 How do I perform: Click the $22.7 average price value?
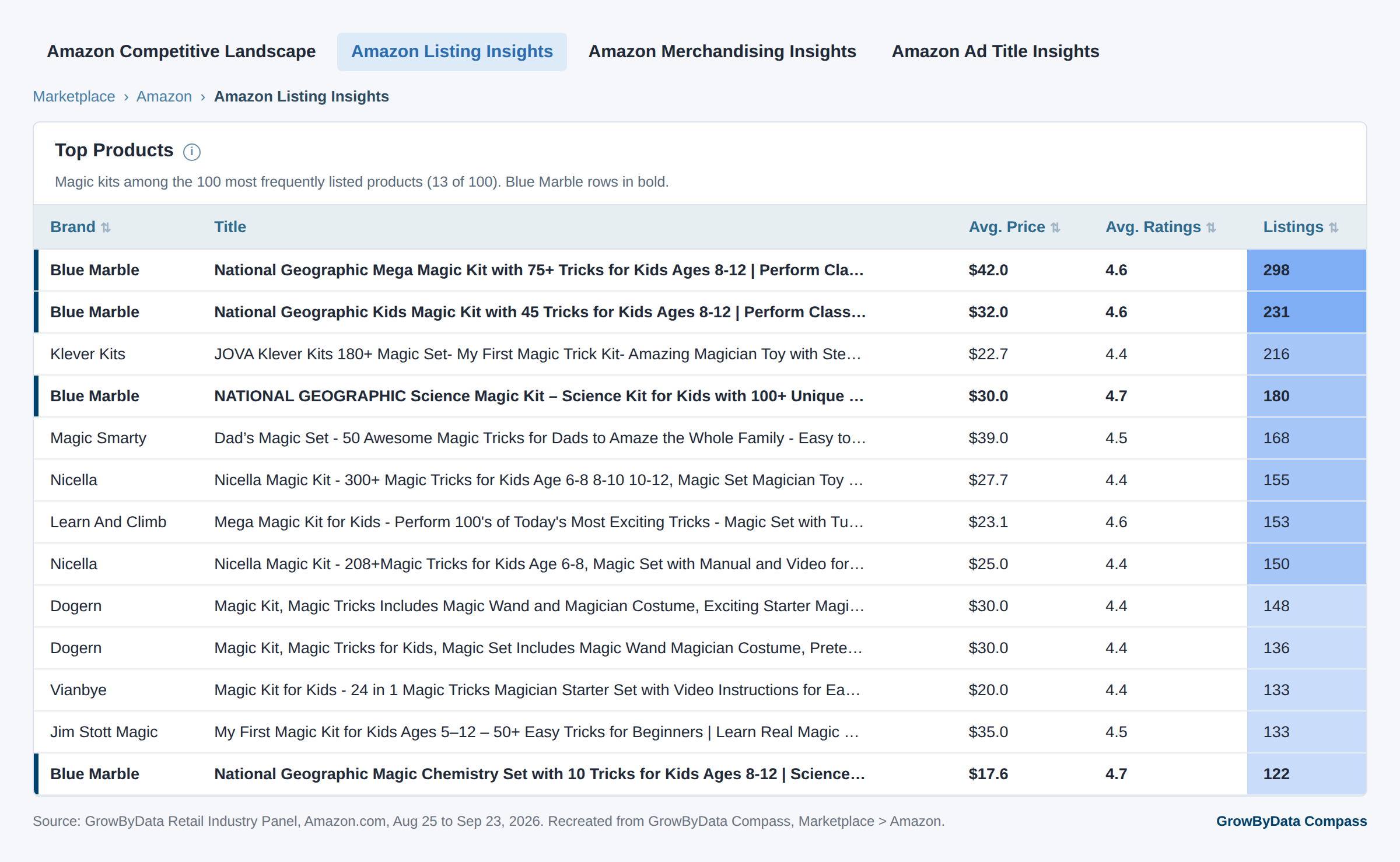click(988, 354)
